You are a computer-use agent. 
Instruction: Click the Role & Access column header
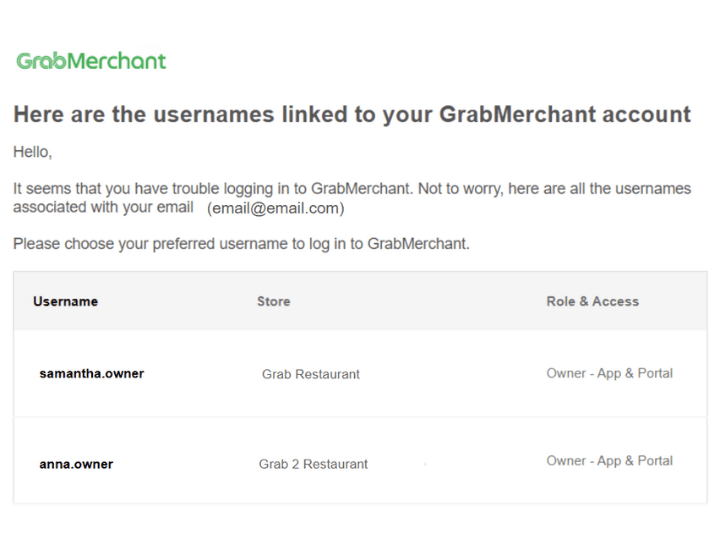pyautogui.click(x=592, y=301)
